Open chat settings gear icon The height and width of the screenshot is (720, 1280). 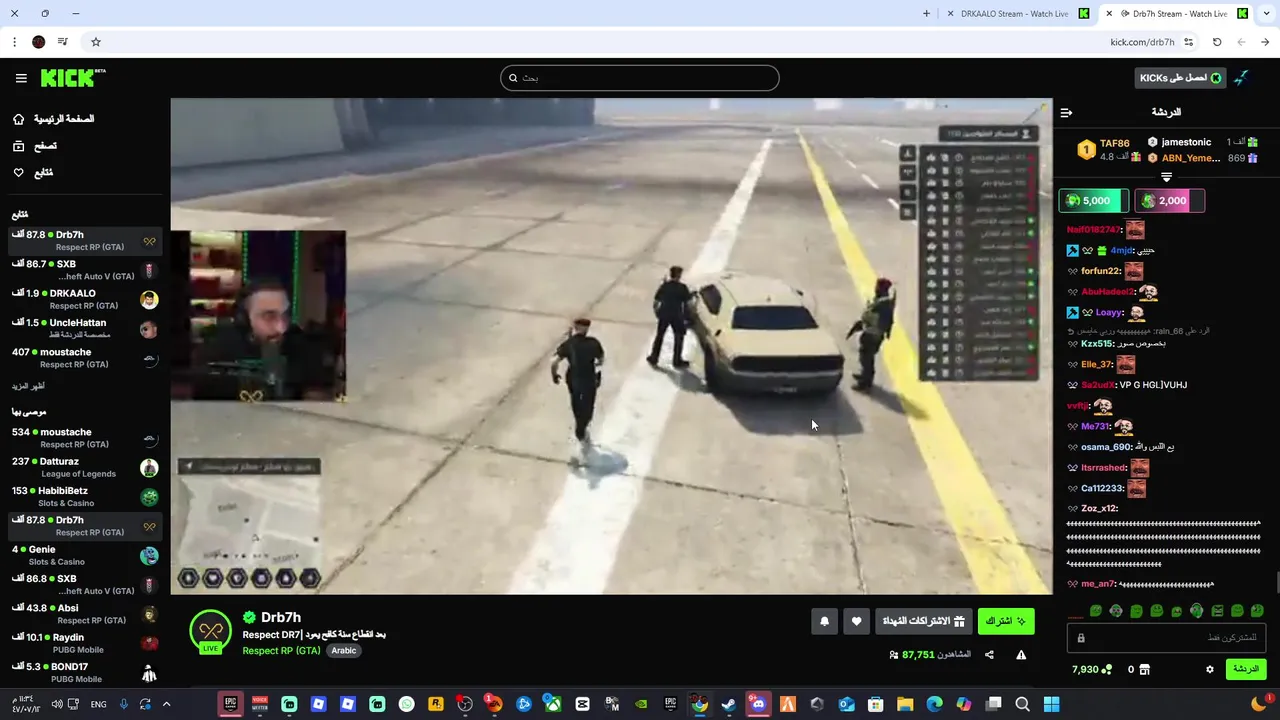(1209, 669)
